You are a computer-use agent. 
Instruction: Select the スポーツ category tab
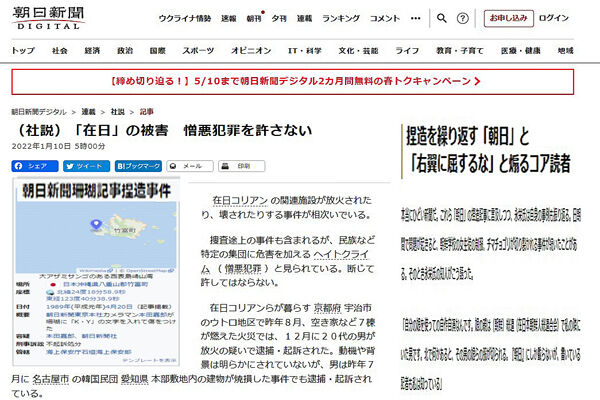click(198, 51)
